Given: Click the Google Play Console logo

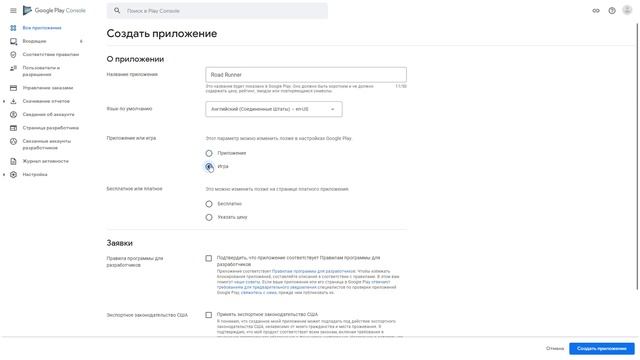Looking at the screenshot, I should point(54,11).
